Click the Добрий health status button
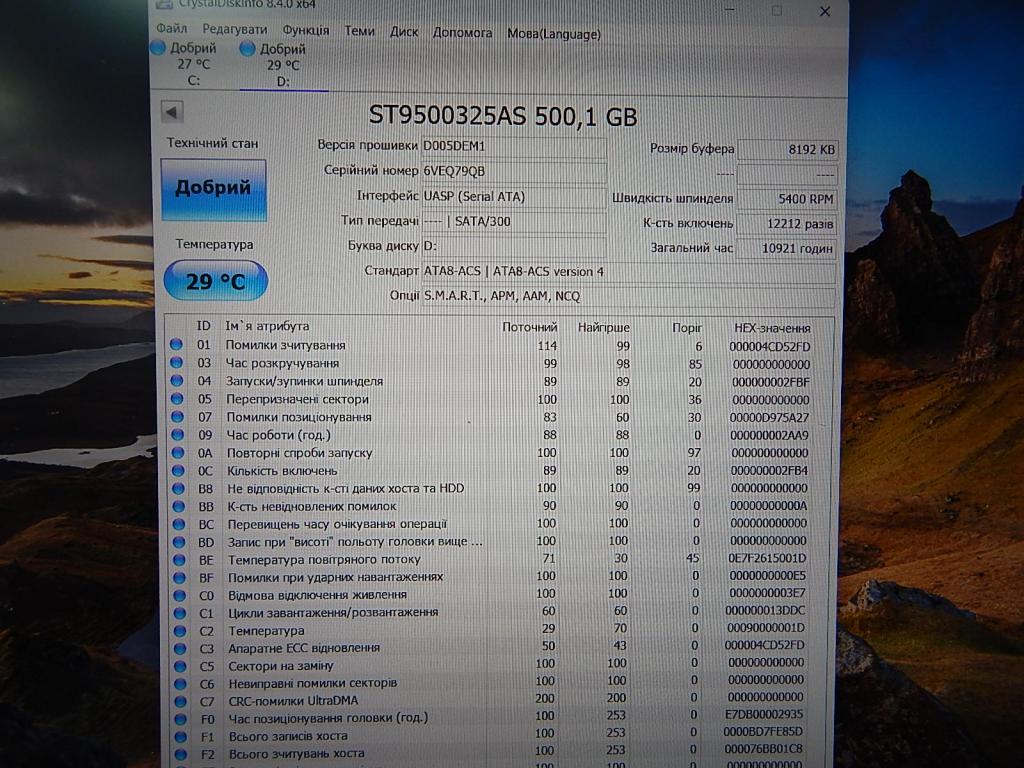Image resolution: width=1024 pixels, height=768 pixels. [x=213, y=189]
